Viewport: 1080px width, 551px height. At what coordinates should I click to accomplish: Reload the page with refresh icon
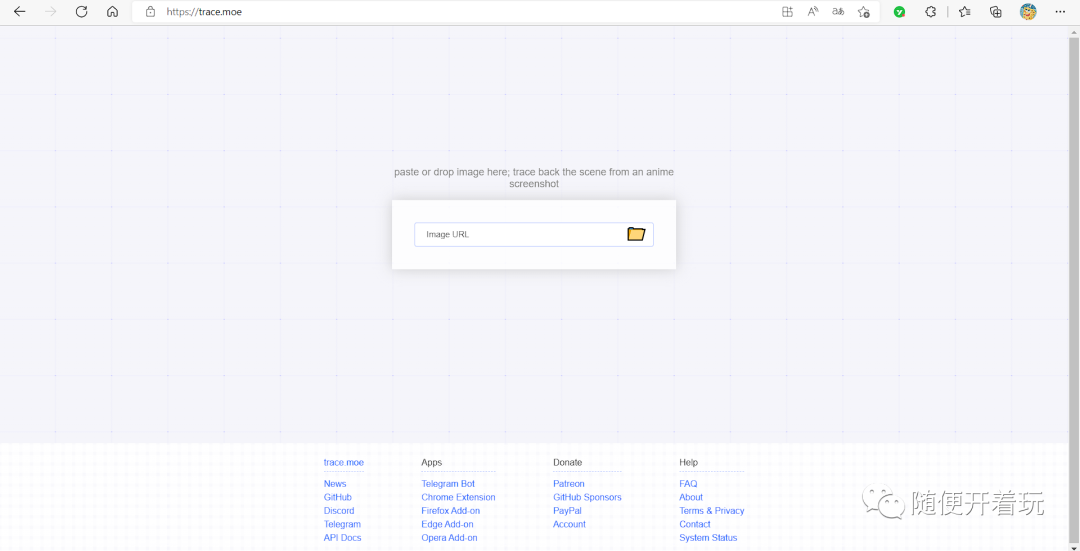tap(81, 12)
